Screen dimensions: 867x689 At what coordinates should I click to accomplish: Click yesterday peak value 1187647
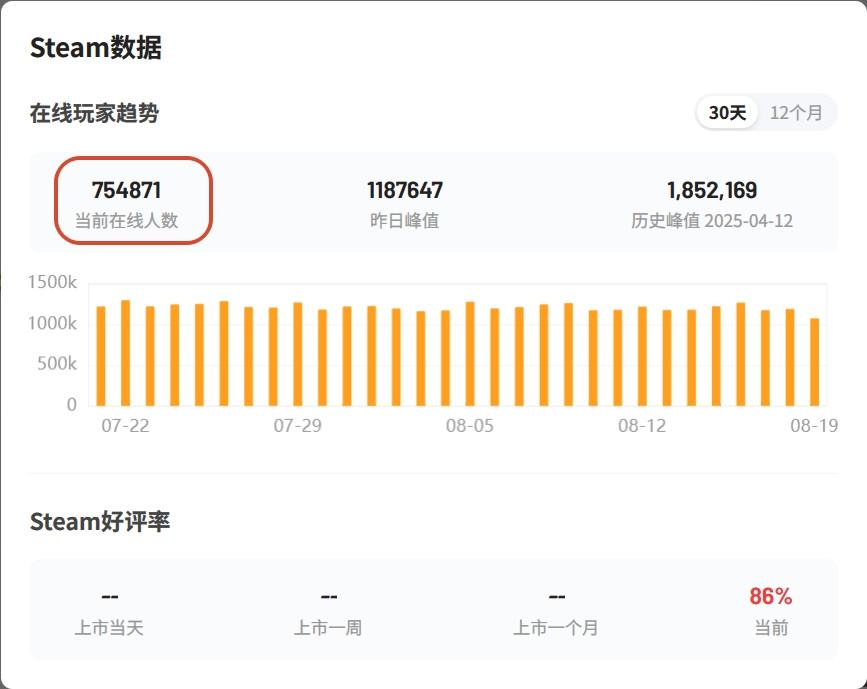[405, 190]
